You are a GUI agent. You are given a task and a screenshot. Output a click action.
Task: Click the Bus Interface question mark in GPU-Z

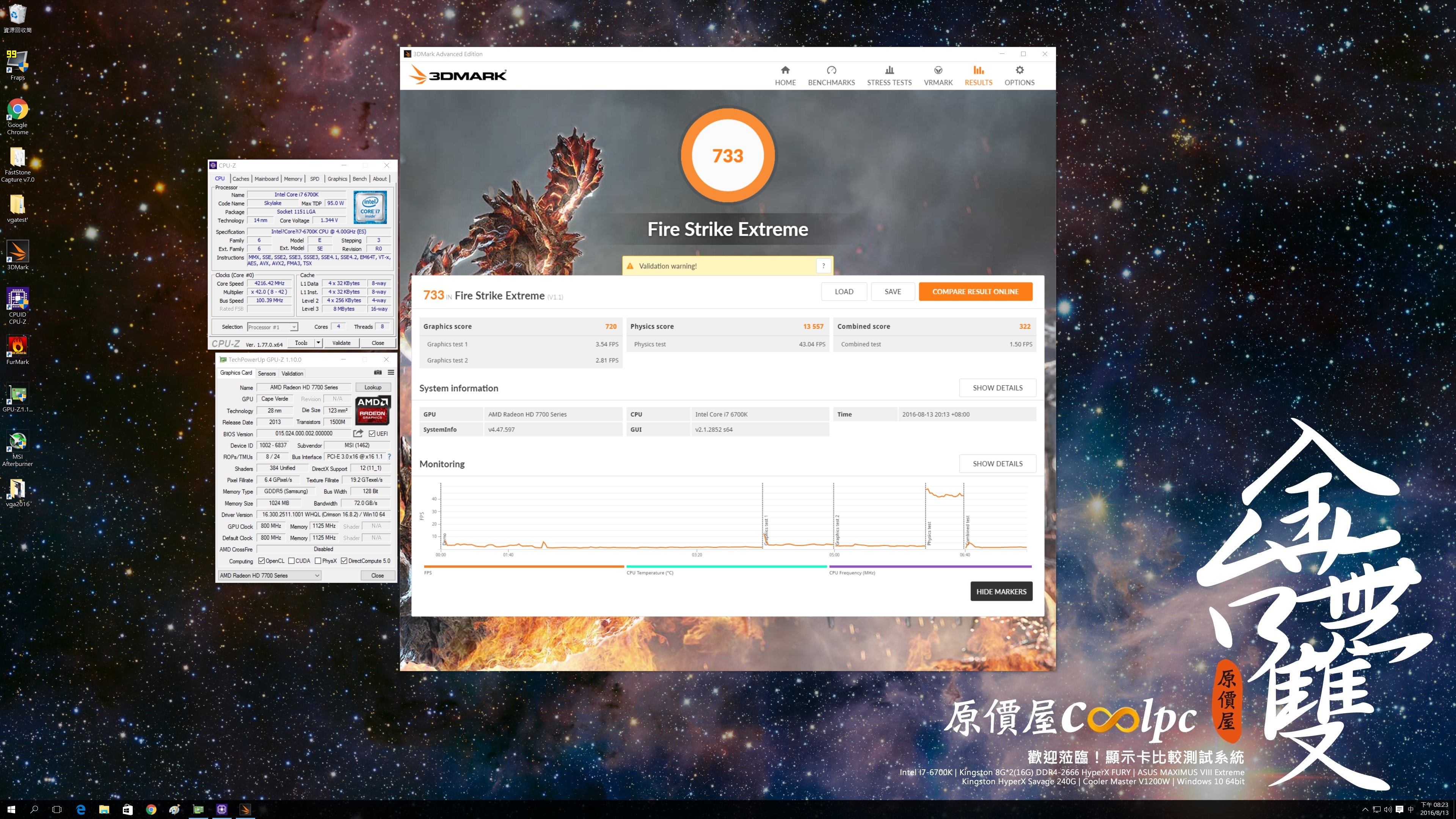coord(389,457)
